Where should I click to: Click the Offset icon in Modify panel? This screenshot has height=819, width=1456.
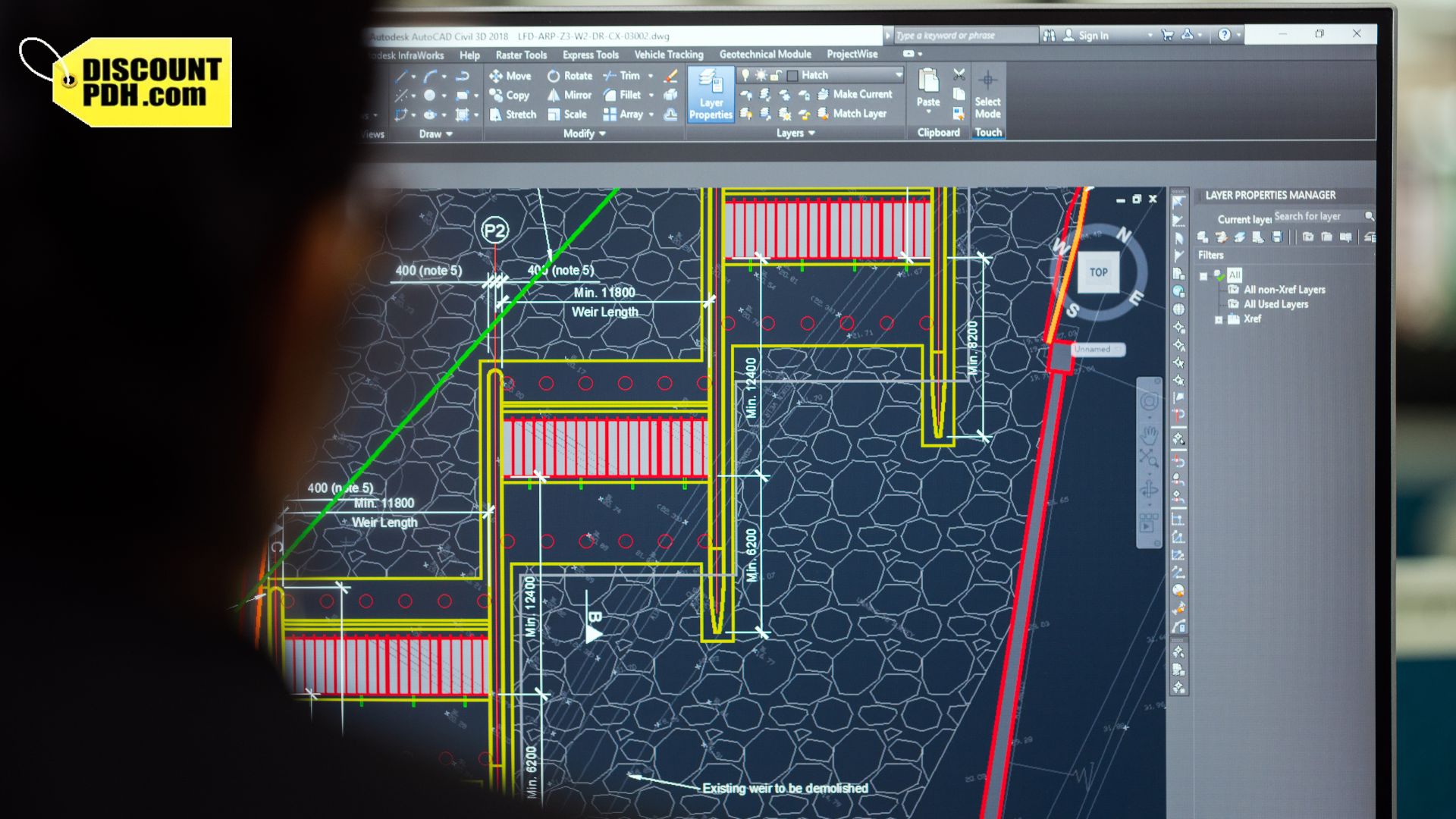click(x=670, y=115)
